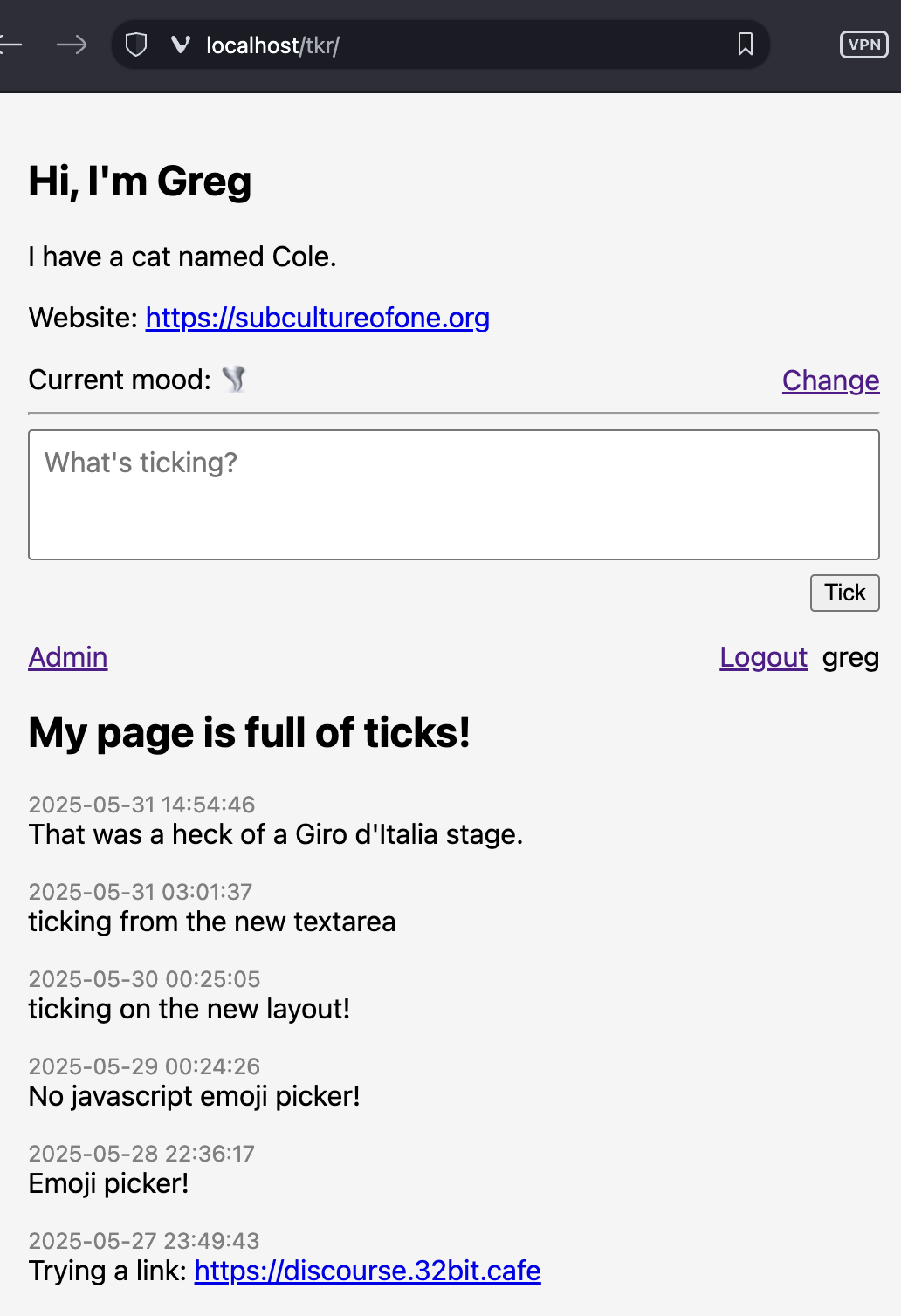Click the 2025-05-31 14:54:46 timestamp
This screenshot has width=901, height=1316.
coord(142,805)
